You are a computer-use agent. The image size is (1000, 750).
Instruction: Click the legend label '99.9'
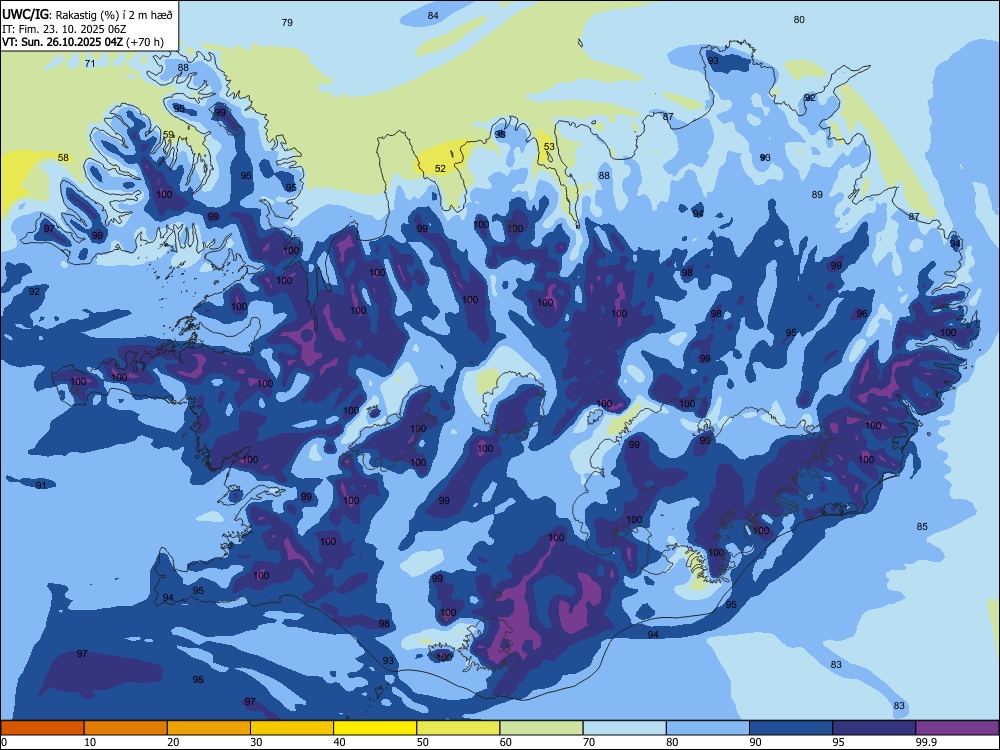click(926, 742)
